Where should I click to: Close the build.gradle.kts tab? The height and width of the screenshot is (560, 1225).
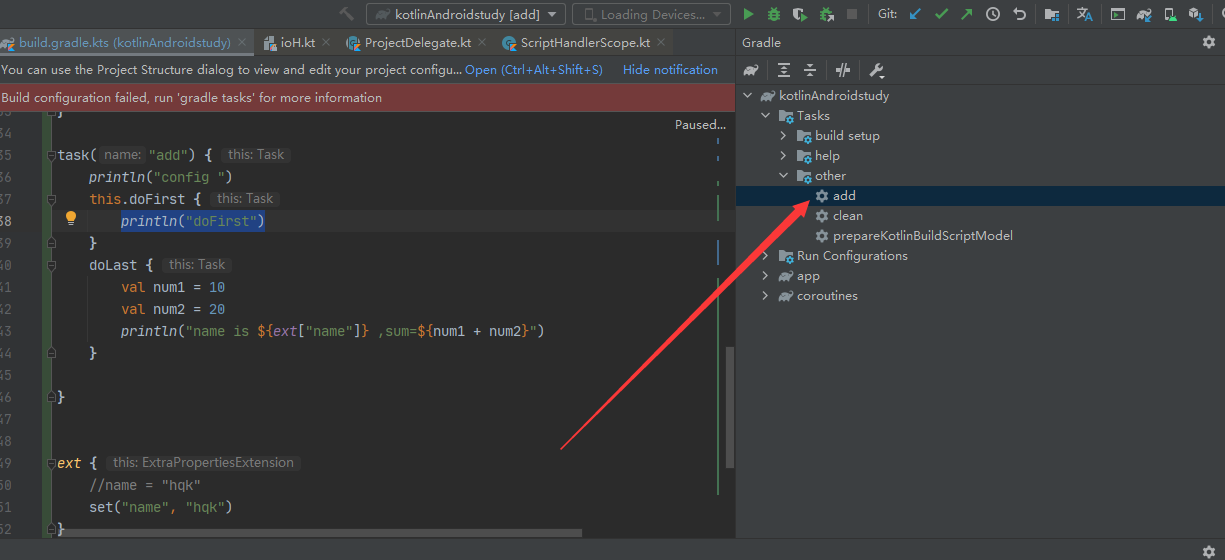point(242,43)
